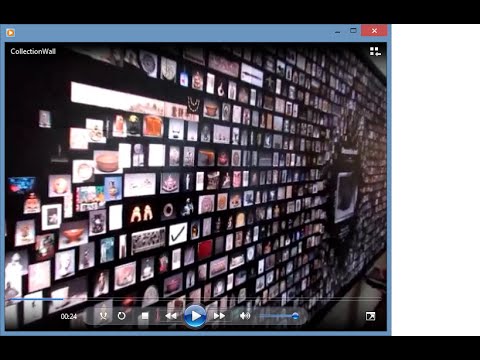Screen dimensions: 480x360
Task: Switch to Library view
Action: (x=375, y=51)
